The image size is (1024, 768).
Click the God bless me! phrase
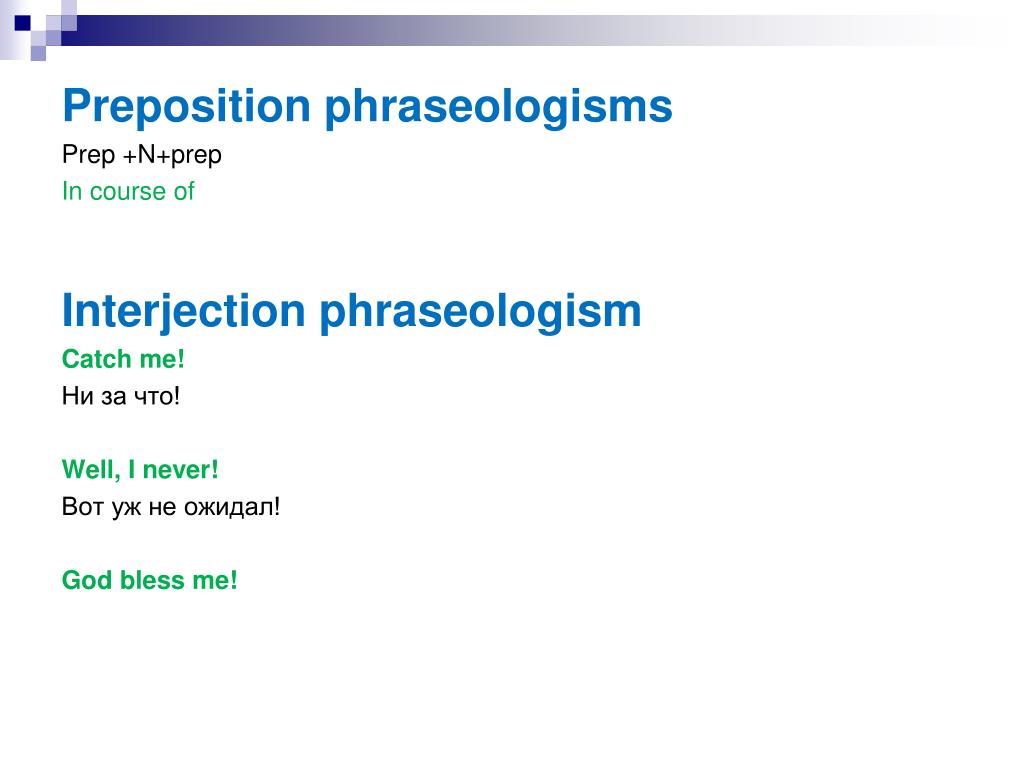(x=150, y=580)
